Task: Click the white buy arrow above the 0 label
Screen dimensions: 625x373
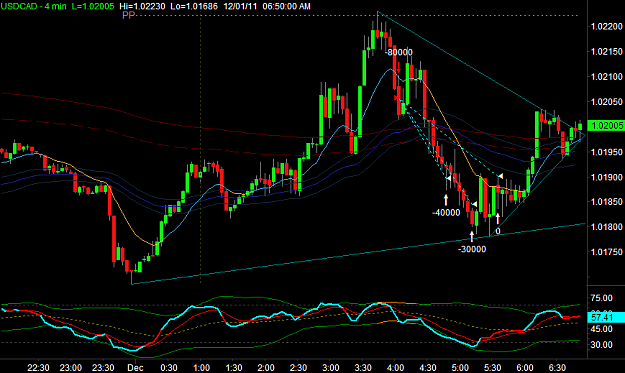Action: point(497,219)
